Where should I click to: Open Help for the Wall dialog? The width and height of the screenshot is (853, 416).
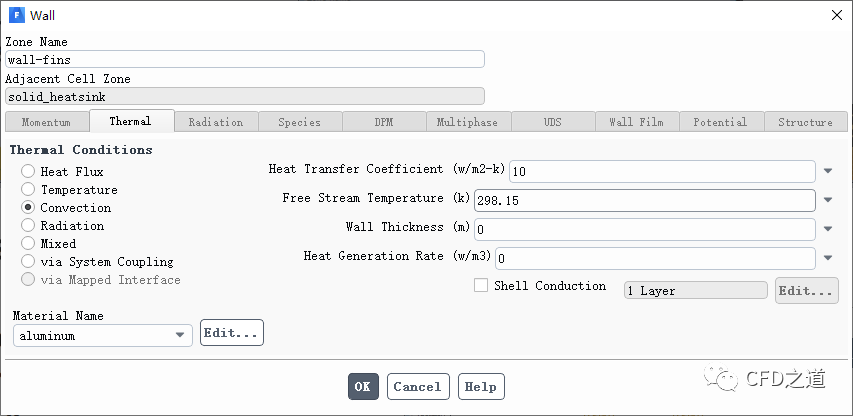480,387
